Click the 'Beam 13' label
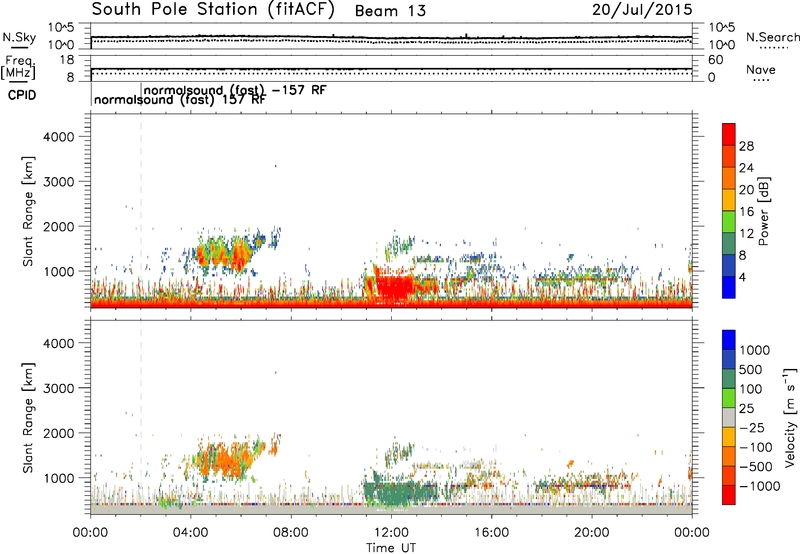Image resolution: width=800 pixels, height=554 pixels. tap(390, 11)
